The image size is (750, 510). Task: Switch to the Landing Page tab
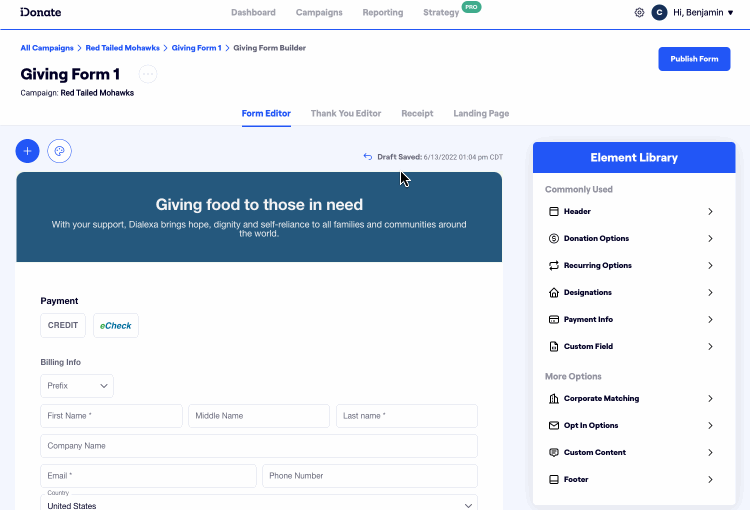pos(481,113)
